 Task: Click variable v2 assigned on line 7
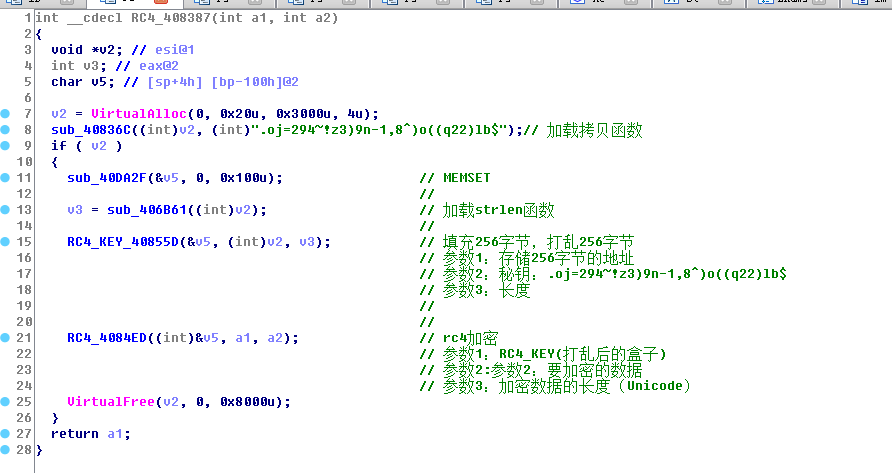(59, 114)
